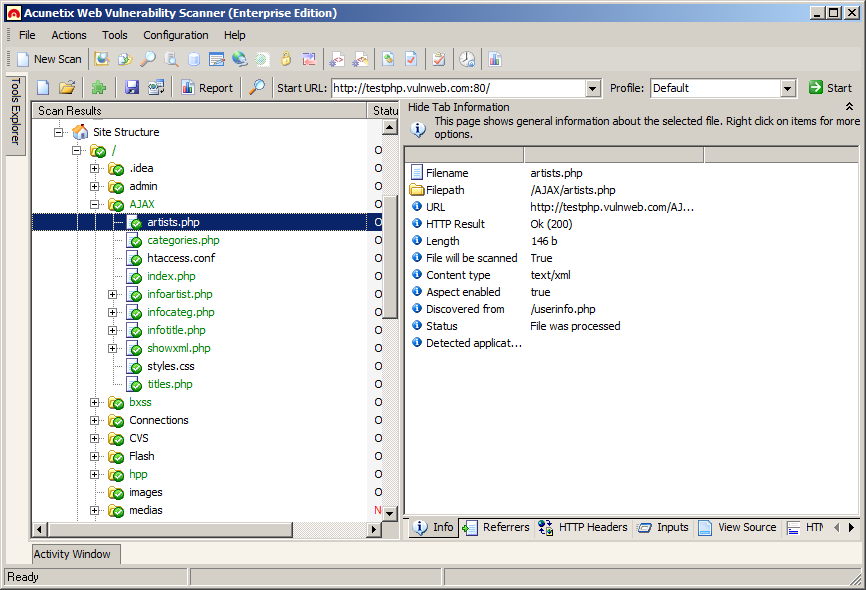Open the Start URL dropdown list
Screen dimensions: 866x590
click(592, 88)
